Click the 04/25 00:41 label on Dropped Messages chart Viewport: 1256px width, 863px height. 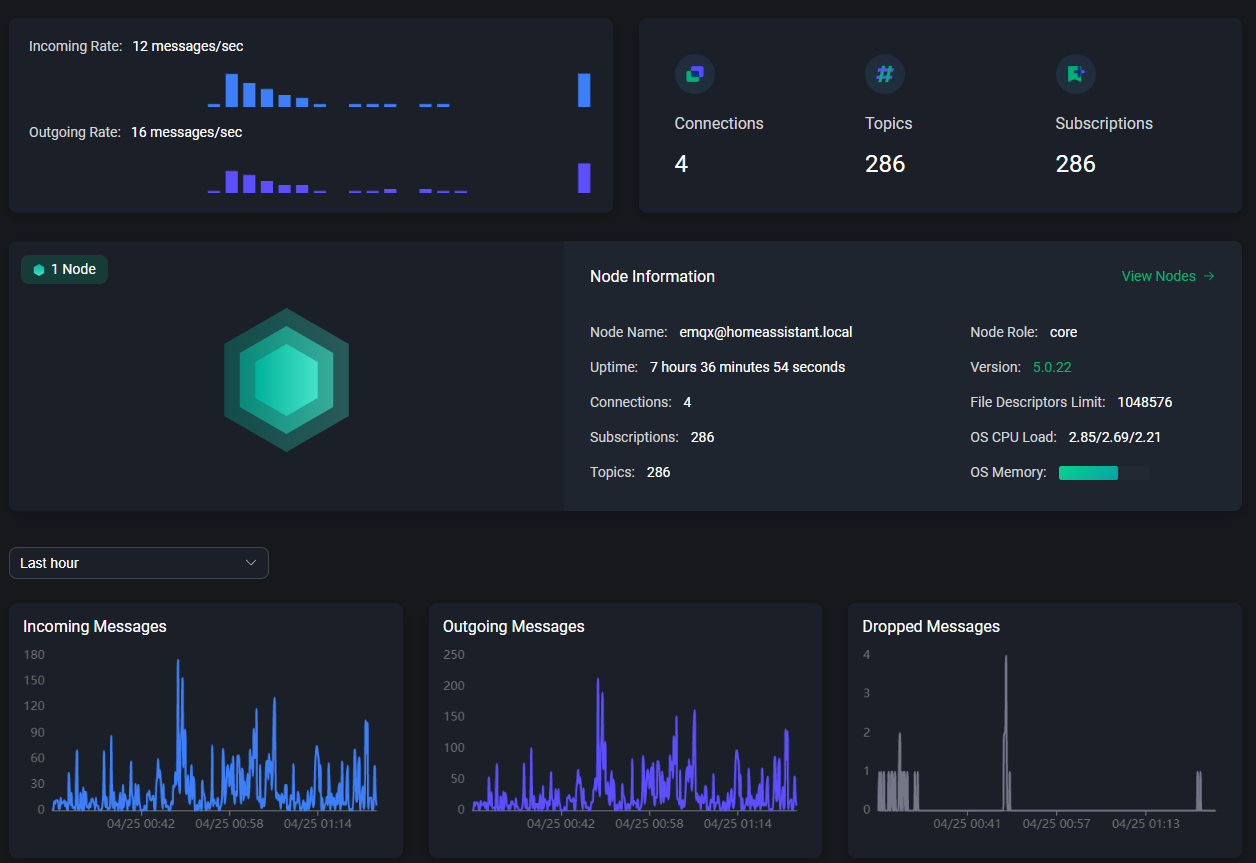tap(967, 824)
